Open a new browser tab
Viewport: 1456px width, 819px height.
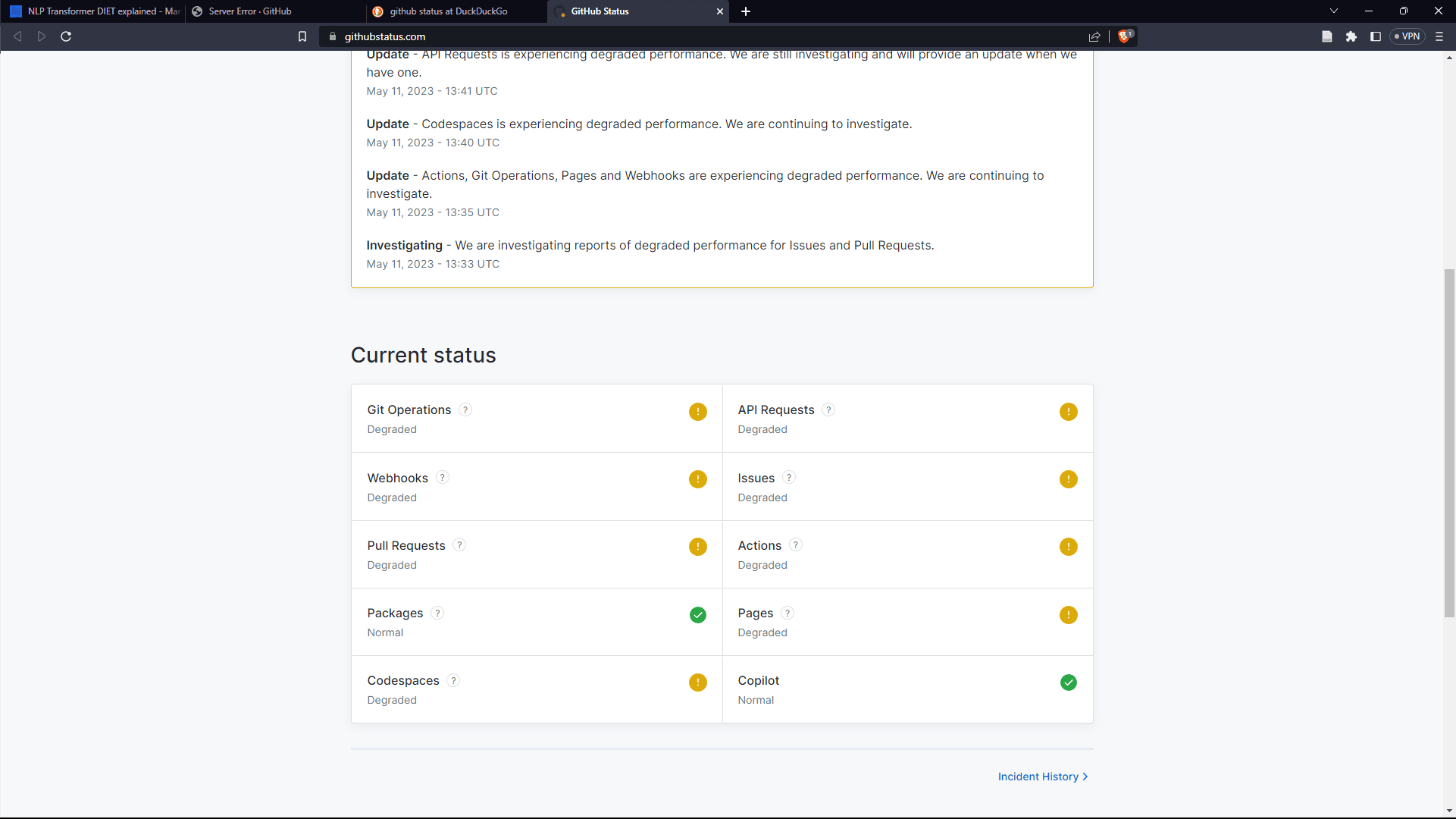click(x=746, y=11)
